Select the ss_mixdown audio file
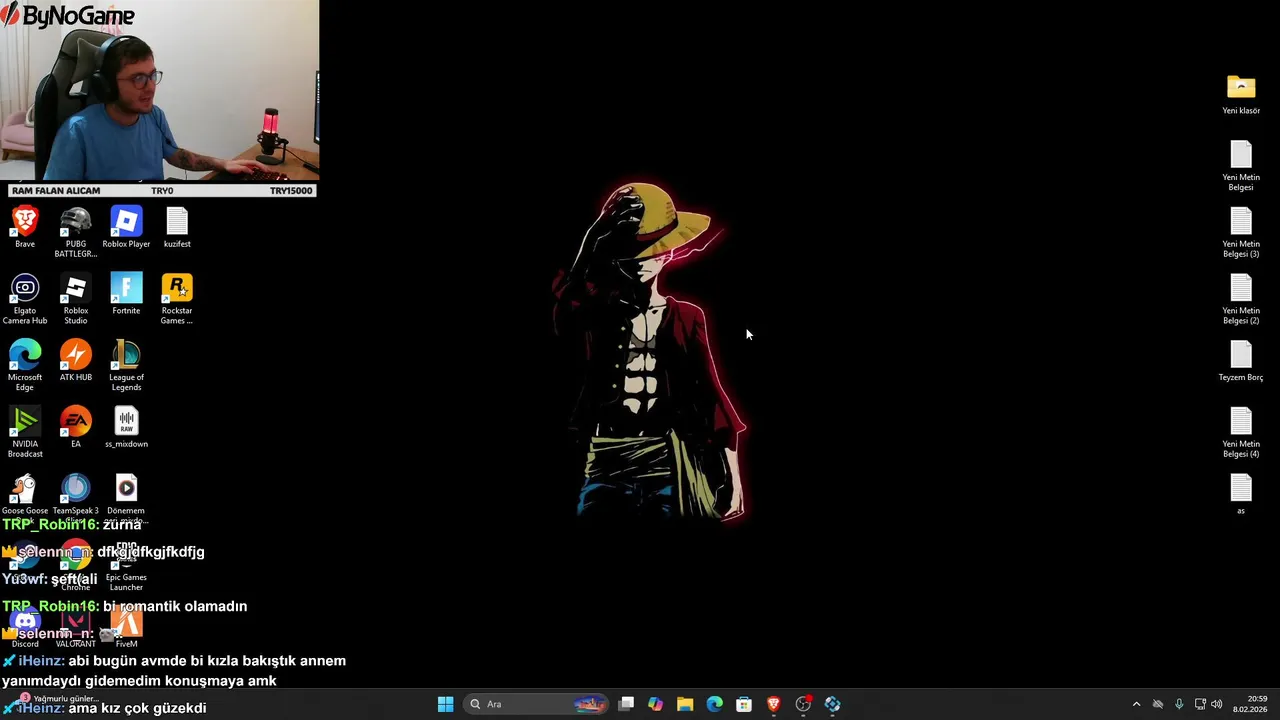Viewport: 1280px width, 720px height. point(126,427)
